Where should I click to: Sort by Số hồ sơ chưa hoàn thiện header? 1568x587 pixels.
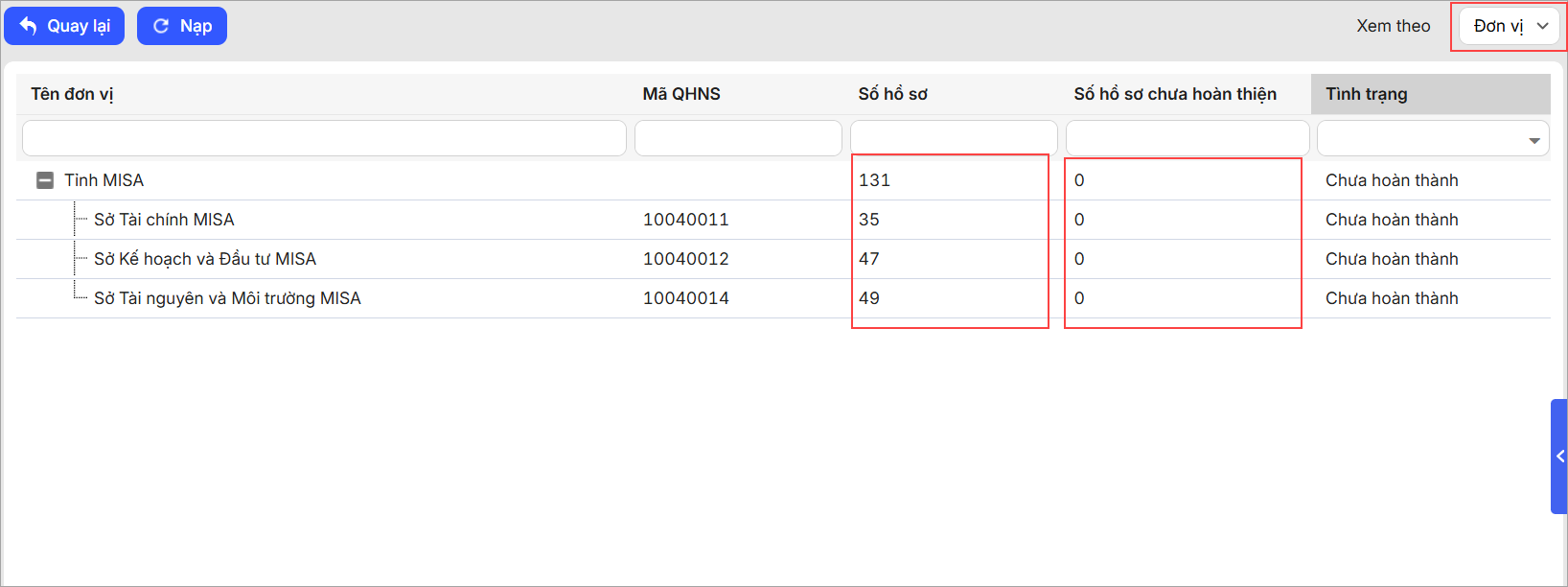[1174, 94]
